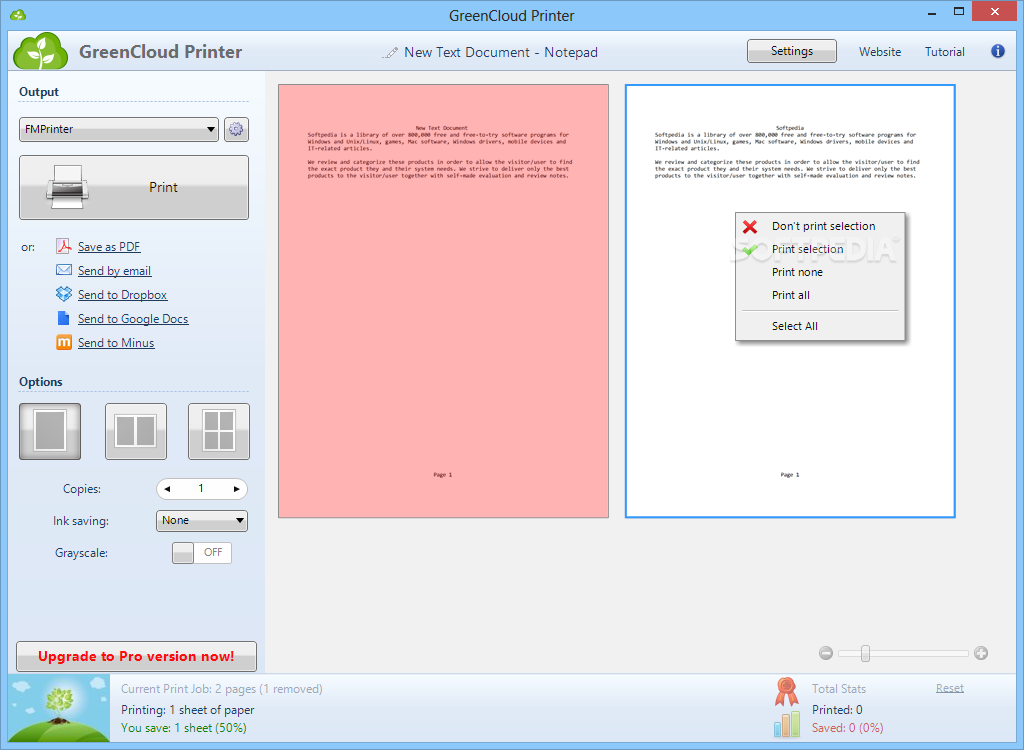
Task: Click the tree landscape picture
Action: [x=59, y=709]
